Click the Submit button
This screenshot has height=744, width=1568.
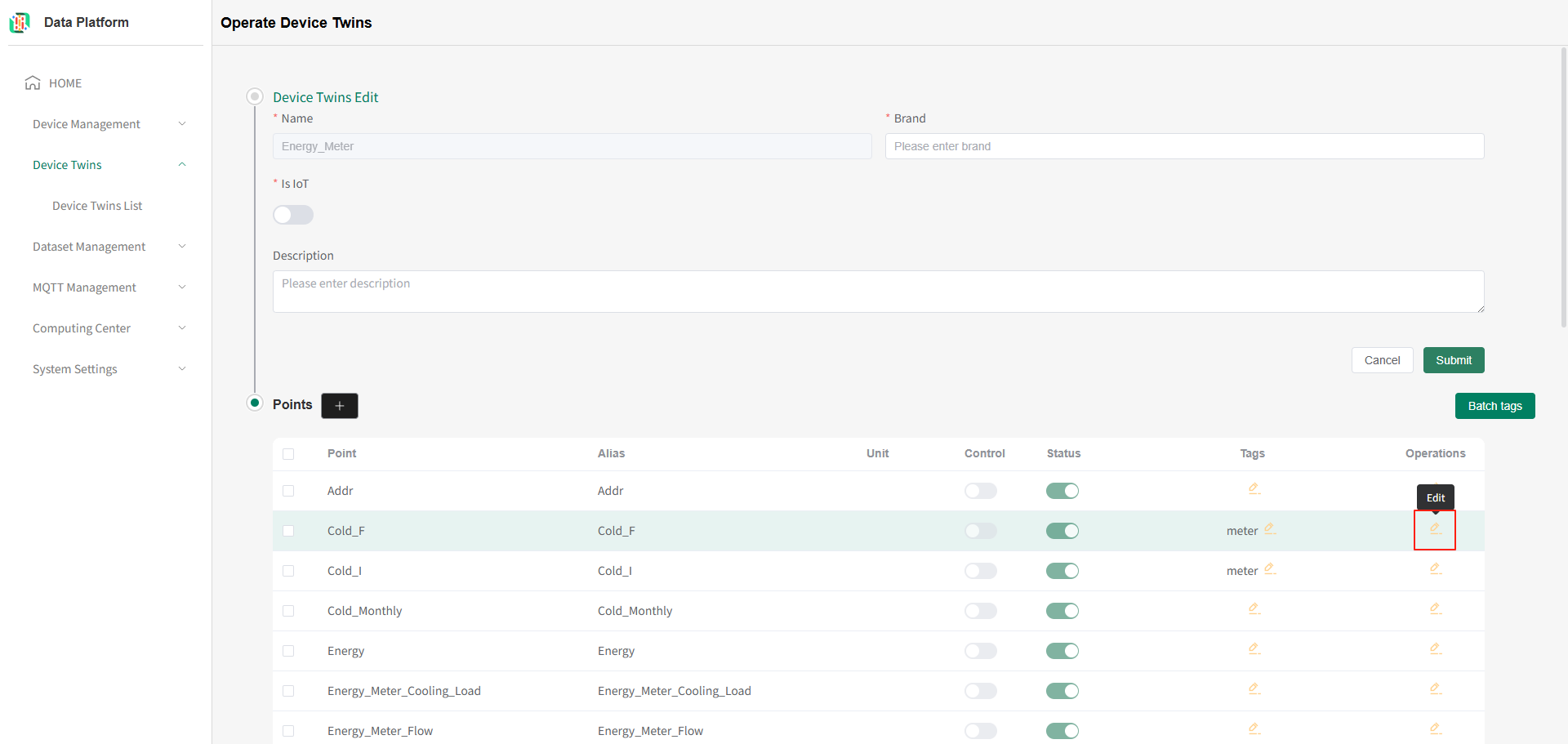1453,360
